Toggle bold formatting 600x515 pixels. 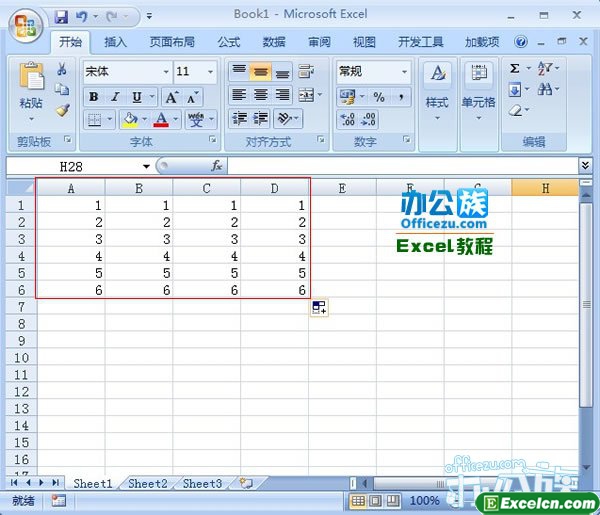[93, 97]
